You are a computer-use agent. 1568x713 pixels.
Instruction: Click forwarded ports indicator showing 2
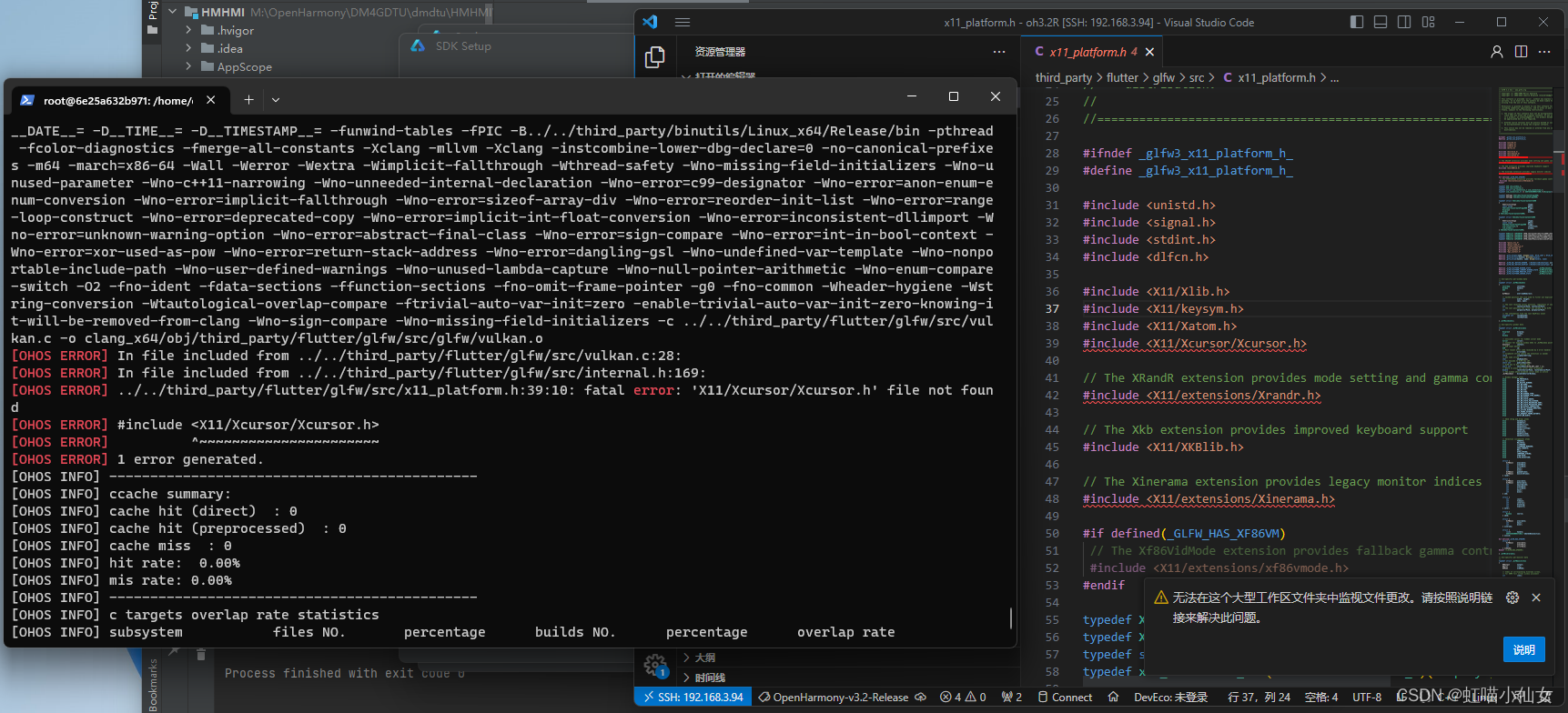(1012, 698)
